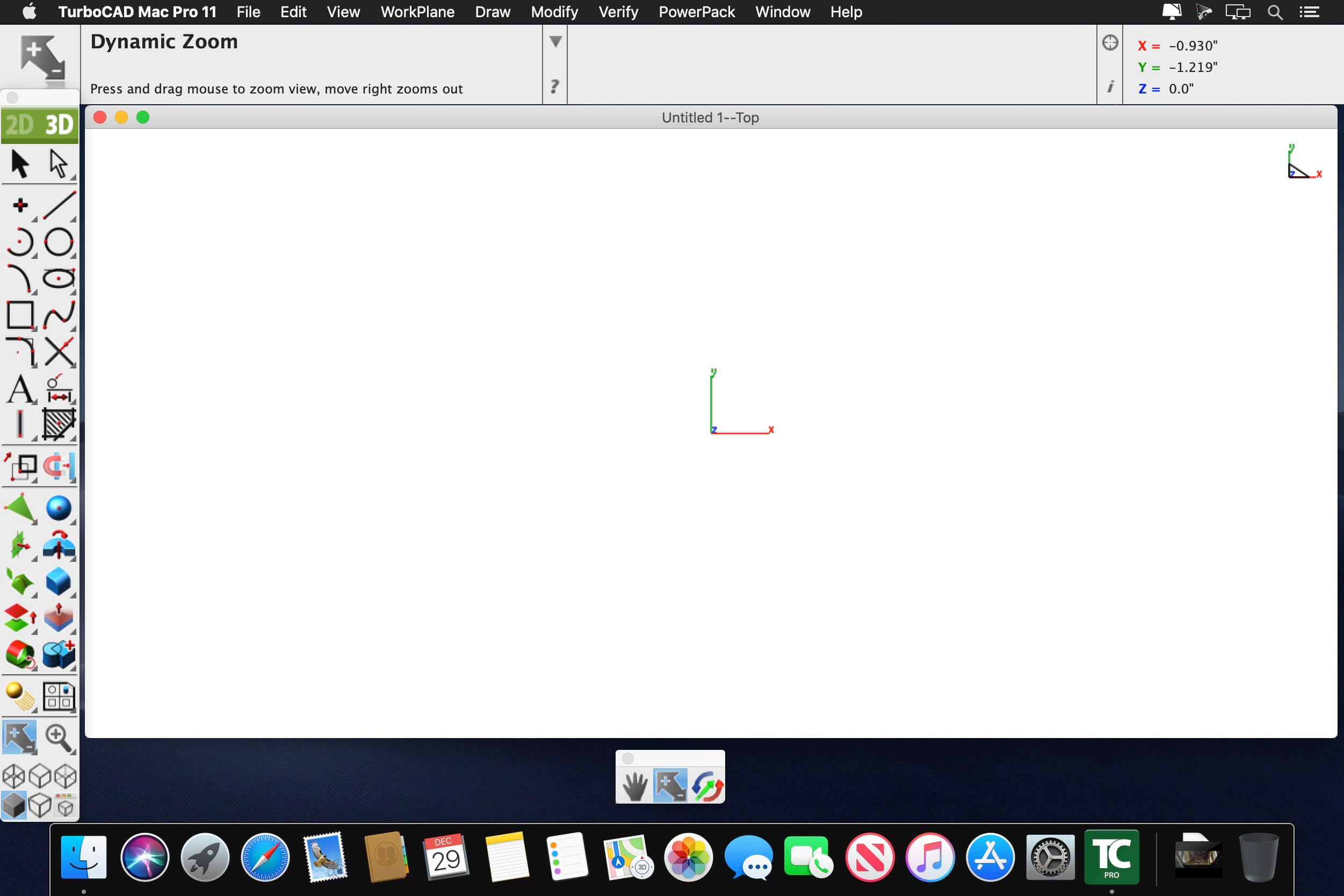Expand the Line tool flyout
The height and width of the screenshot is (896, 1344).
[x=73, y=219]
